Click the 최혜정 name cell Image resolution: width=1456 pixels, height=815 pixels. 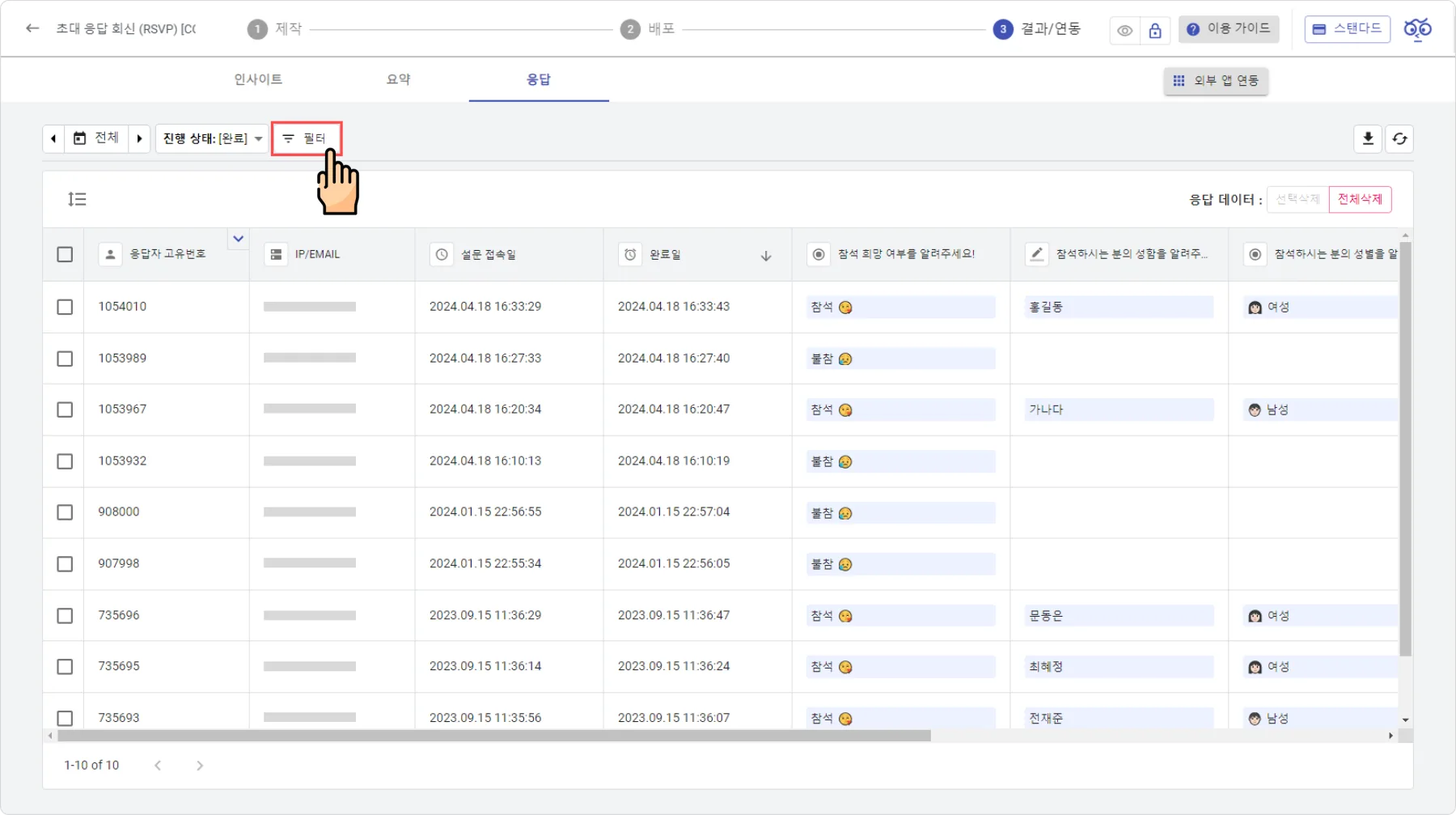pyautogui.click(x=1120, y=667)
